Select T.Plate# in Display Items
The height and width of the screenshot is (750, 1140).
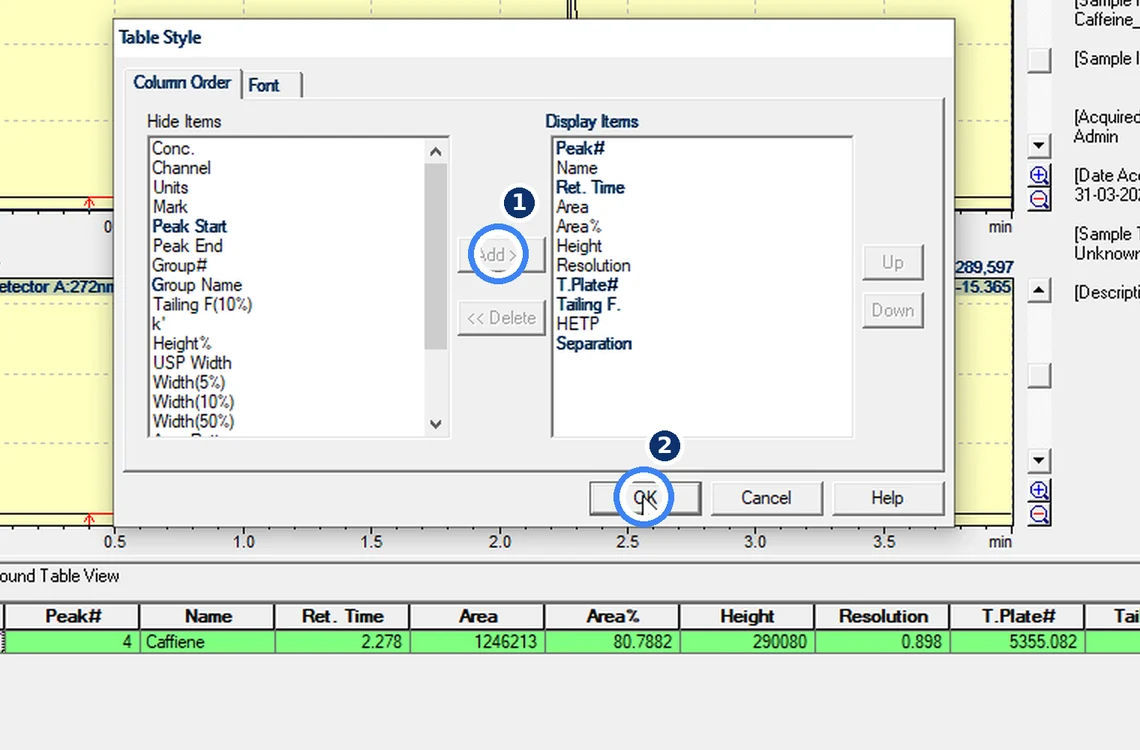pyautogui.click(x=587, y=286)
